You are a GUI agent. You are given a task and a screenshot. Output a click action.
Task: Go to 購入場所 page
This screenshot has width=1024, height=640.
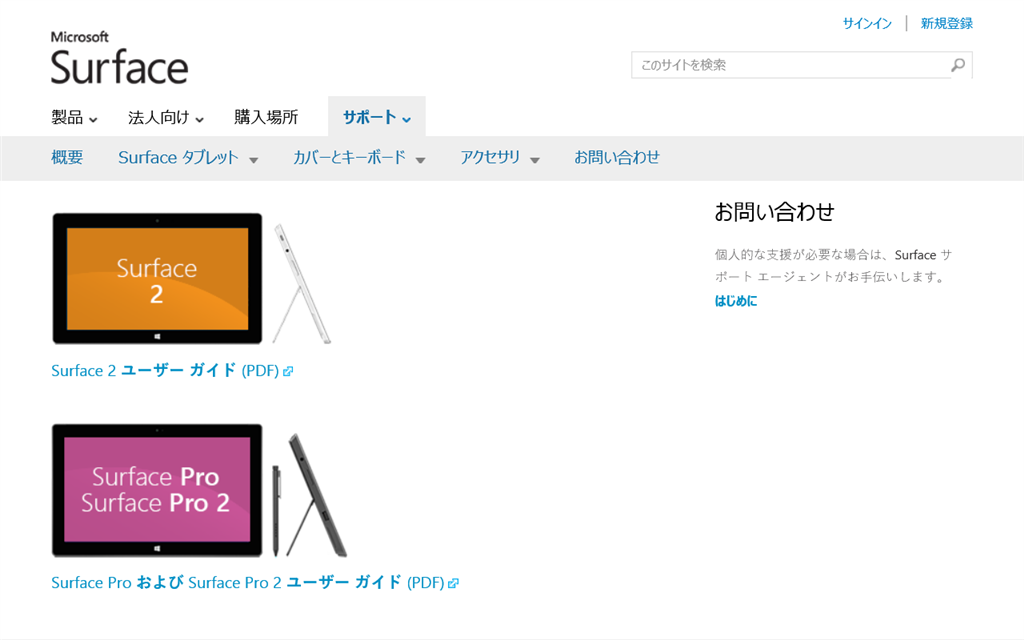266,118
